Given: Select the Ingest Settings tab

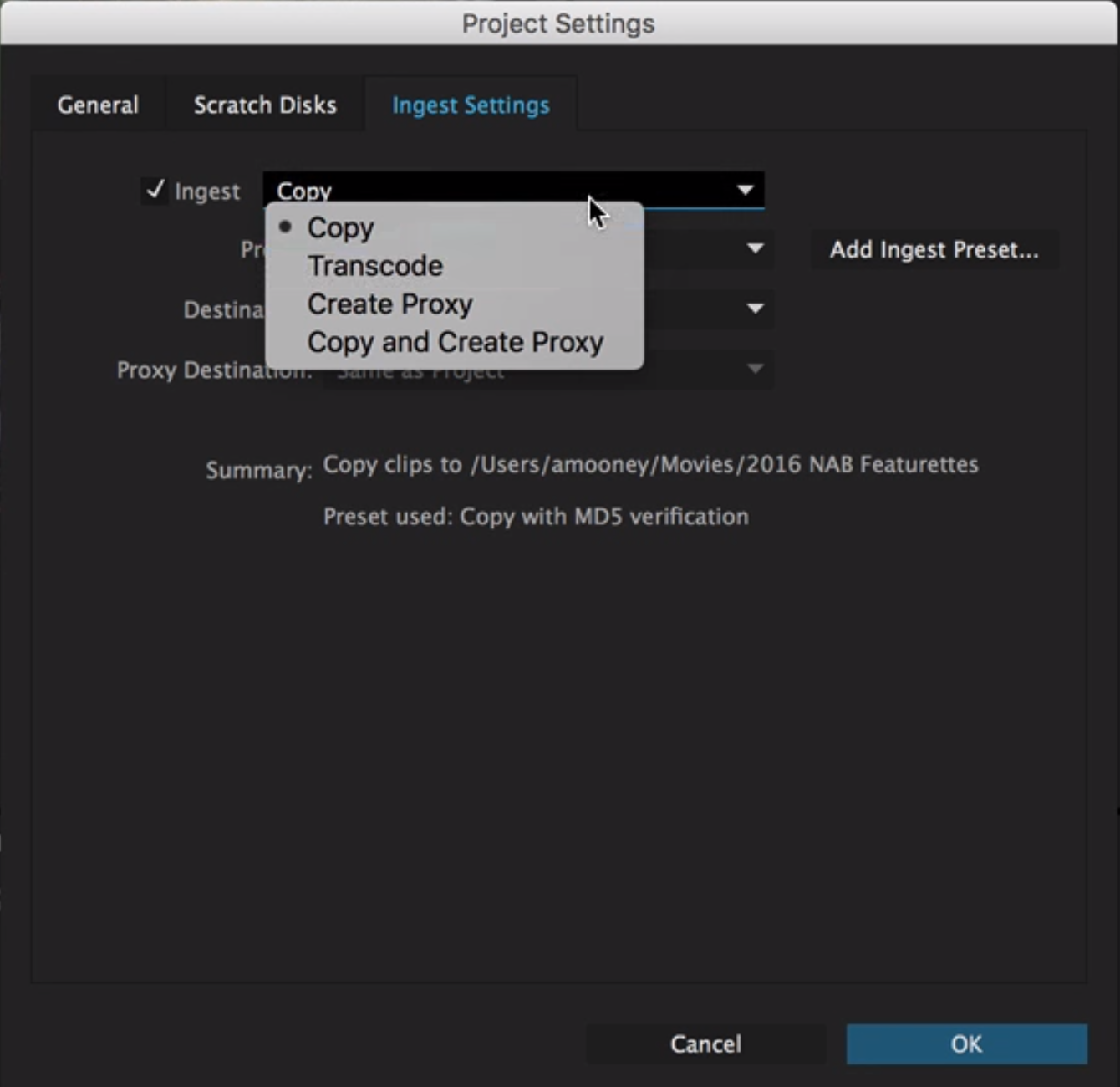Looking at the screenshot, I should [471, 105].
